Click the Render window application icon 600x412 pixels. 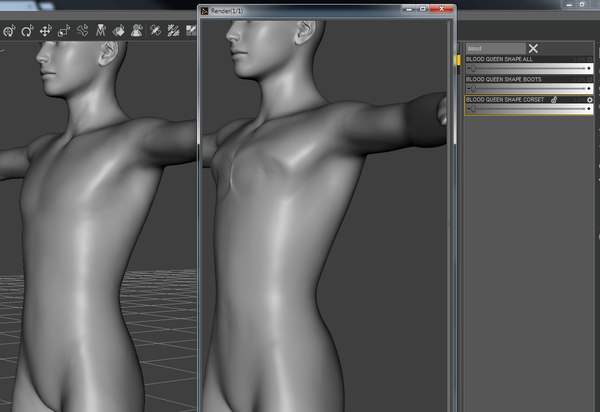click(205, 11)
